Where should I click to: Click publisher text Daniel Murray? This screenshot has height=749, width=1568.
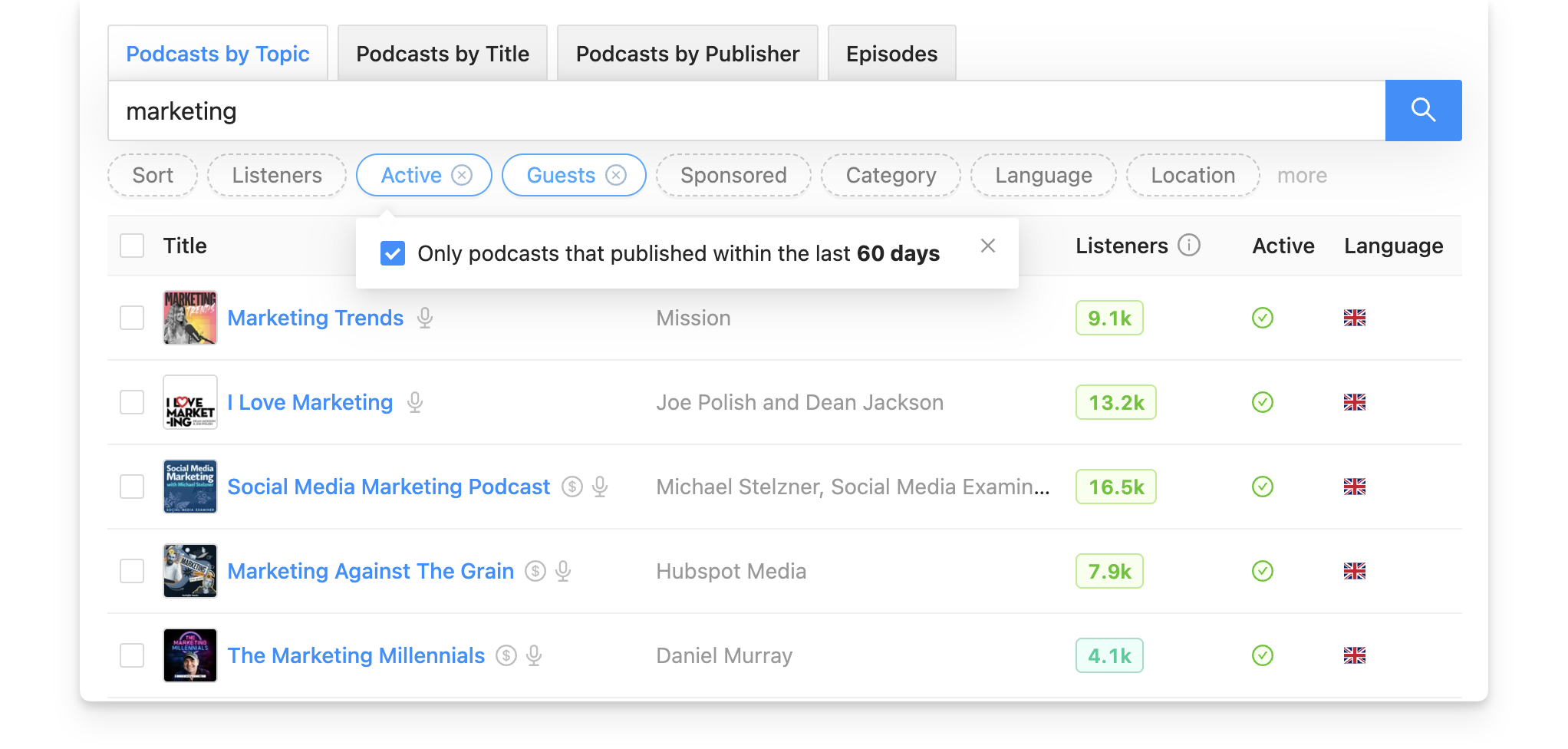(x=724, y=655)
